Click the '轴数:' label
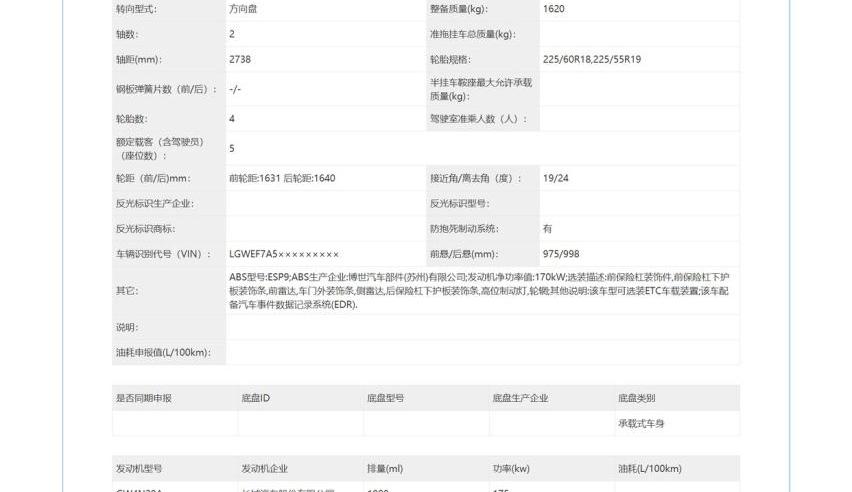 pyautogui.click(x=127, y=34)
